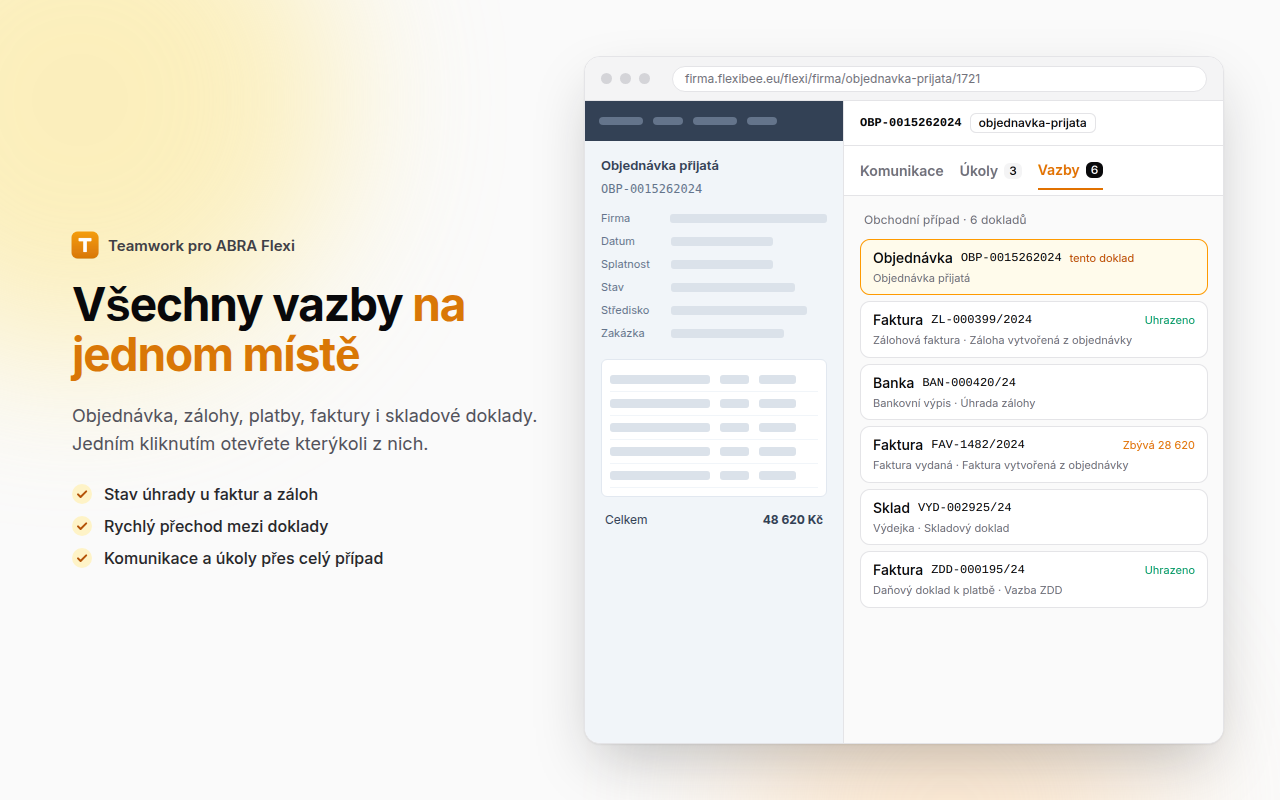
Task: Click the Středisko field label
Action: [x=625, y=310]
